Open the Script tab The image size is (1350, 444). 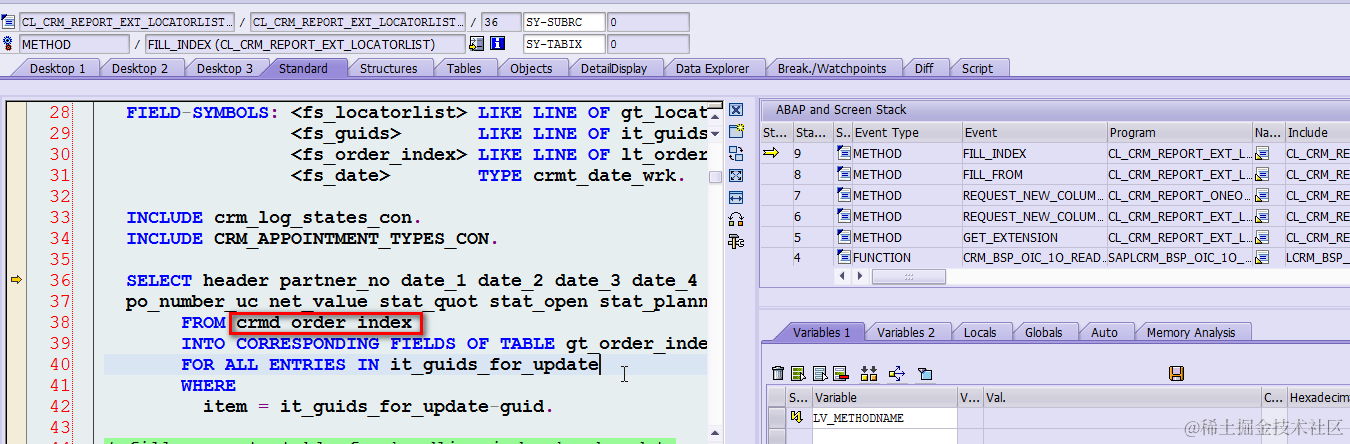point(977,68)
